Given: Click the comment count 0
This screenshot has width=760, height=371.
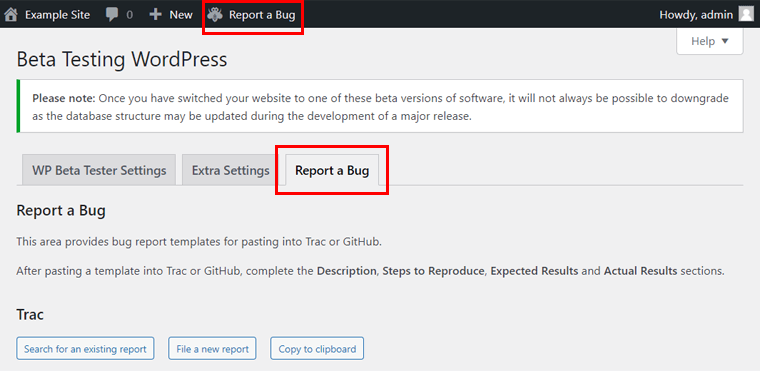Looking at the screenshot, I should tap(129, 15).
